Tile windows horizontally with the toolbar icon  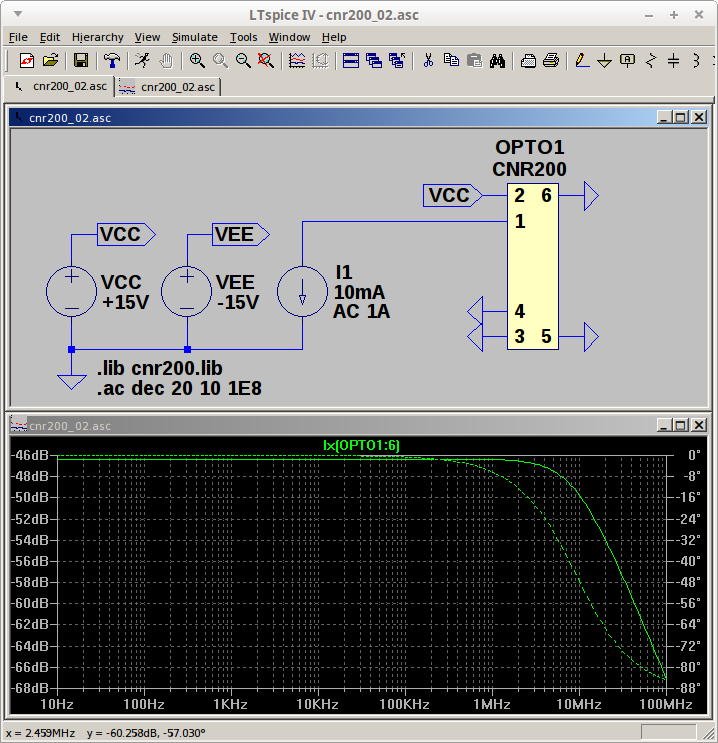tap(351, 61)
